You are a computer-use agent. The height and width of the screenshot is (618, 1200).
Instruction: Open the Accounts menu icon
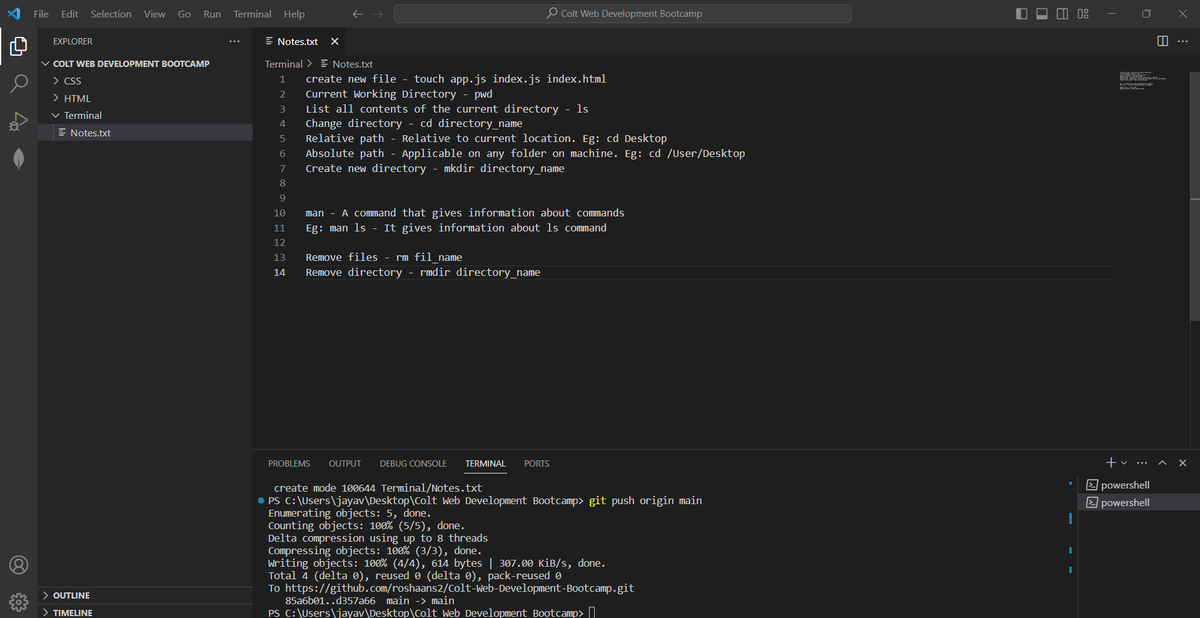point(18,564)
